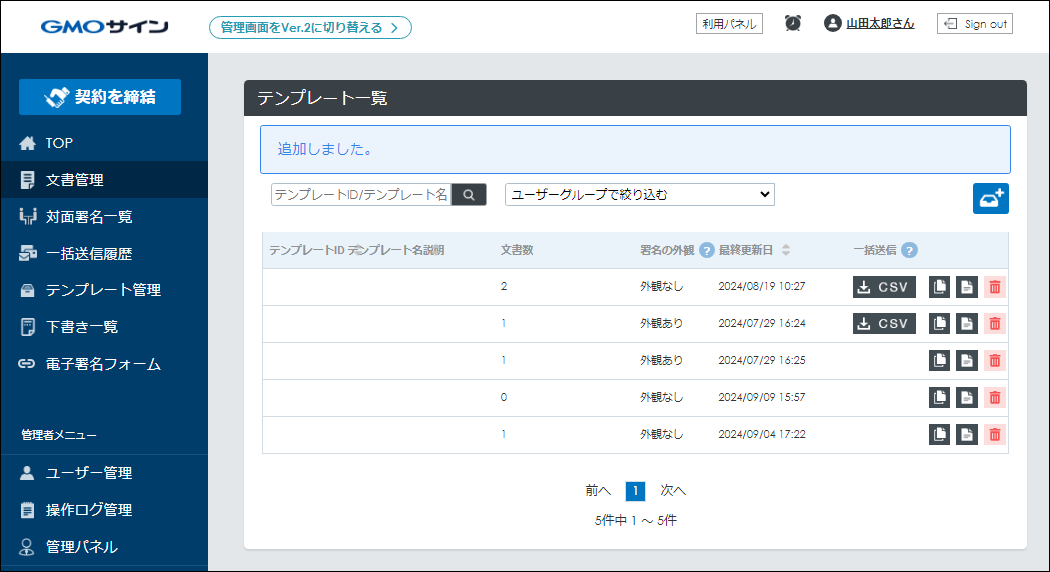1050x572 pixels.
Task: Copy template updated 2024/08/19 10:27
Action: click(940, 287)
